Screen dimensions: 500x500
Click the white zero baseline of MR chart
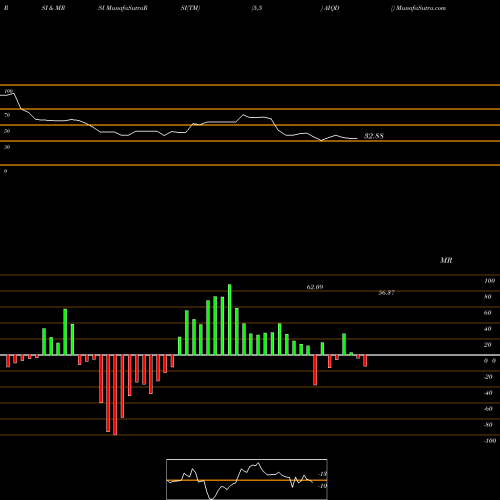point(250,355)
